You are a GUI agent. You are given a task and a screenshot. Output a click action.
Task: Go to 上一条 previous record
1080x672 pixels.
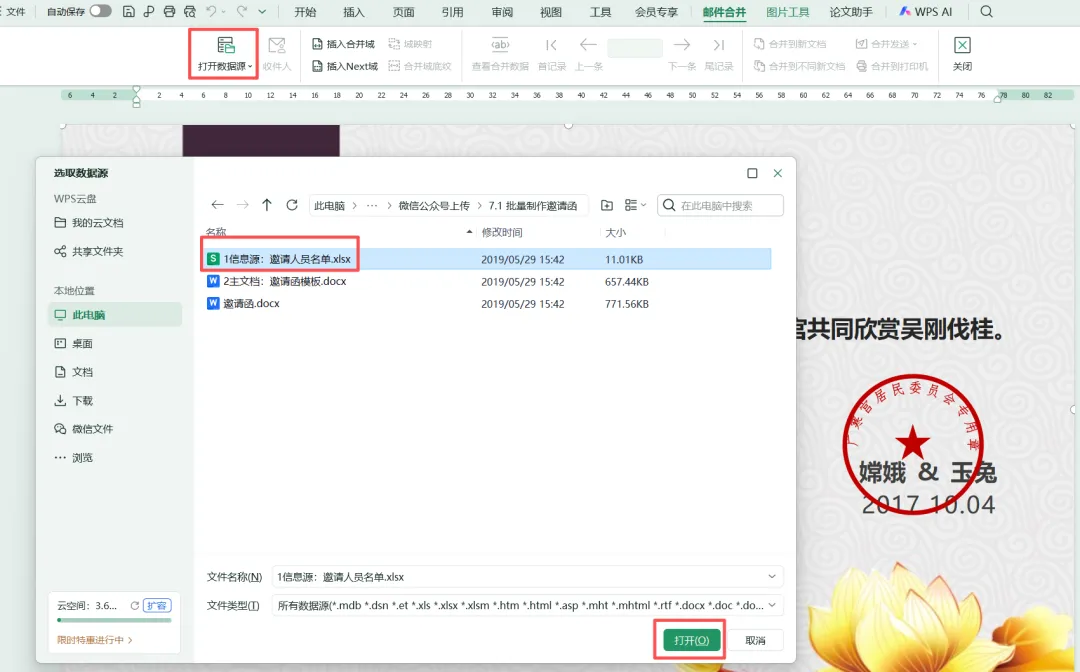pos(588,54)
